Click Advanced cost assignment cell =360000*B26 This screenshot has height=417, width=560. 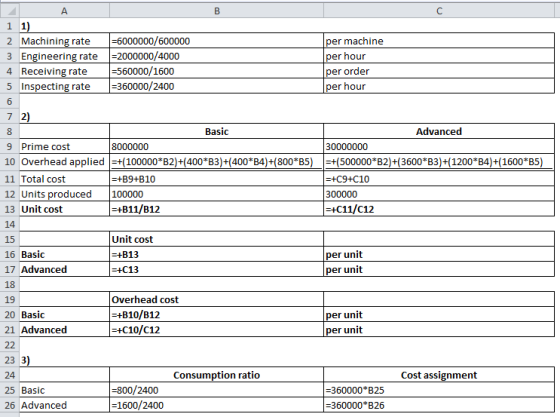click(439, 405)
